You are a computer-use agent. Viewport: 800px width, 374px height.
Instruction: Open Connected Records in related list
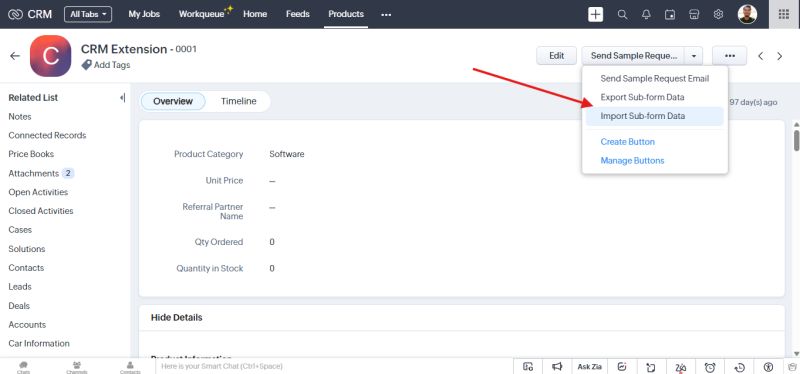(47, 135)
